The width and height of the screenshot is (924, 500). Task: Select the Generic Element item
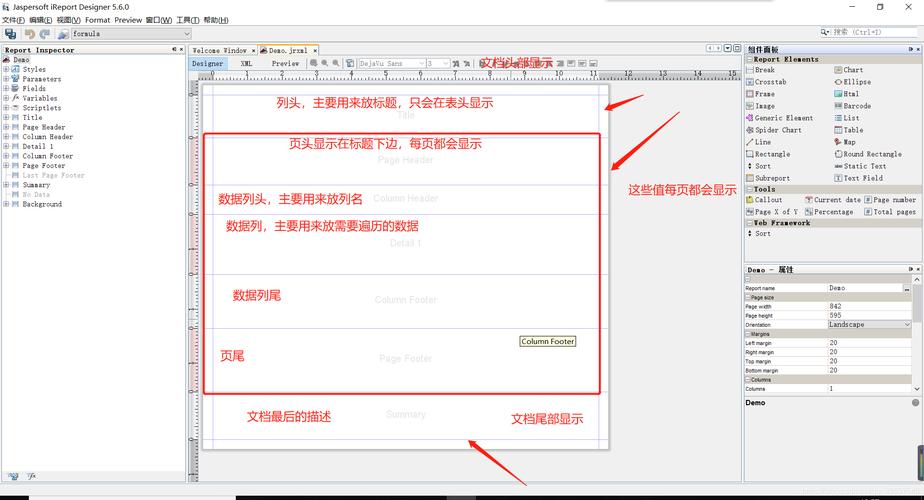coord(780,118)
